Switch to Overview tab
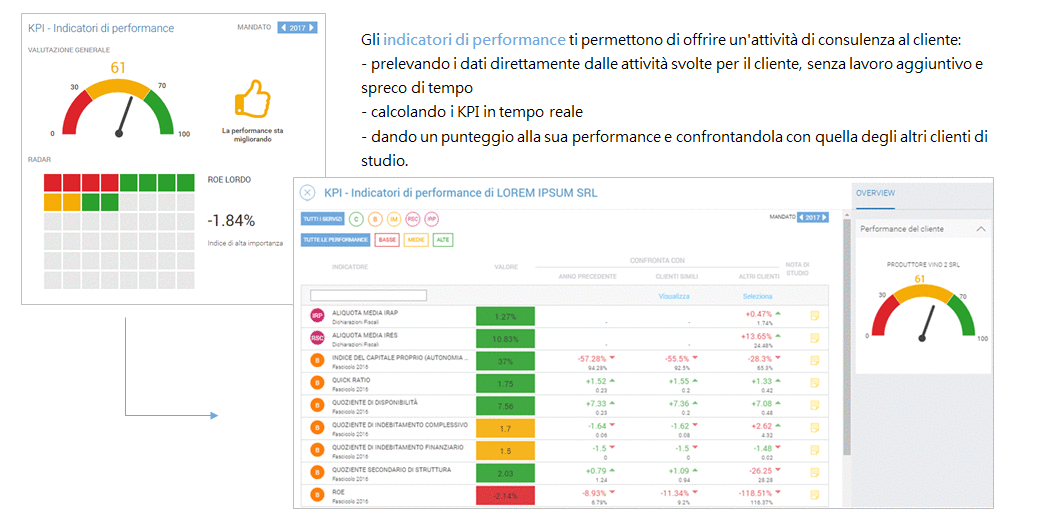This screenshot has width=1050, height=520. pos(875,193)
